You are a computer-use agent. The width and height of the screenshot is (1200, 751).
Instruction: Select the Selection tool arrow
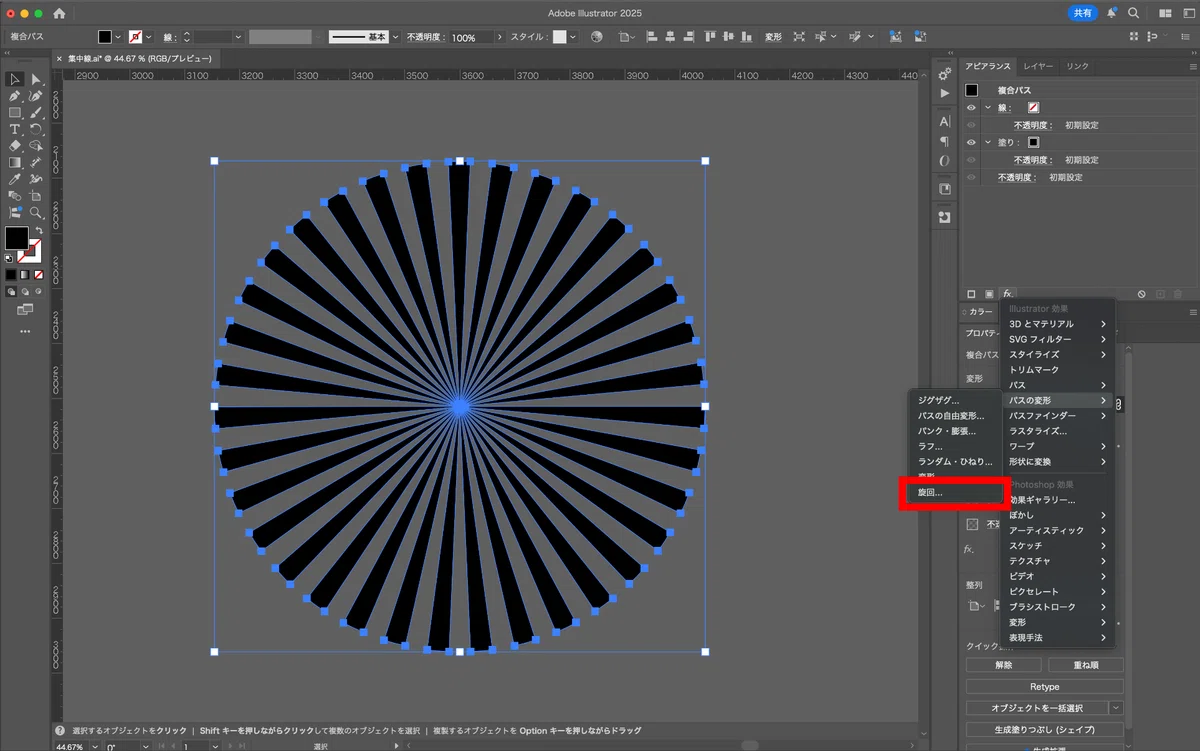pyautogui.click(x=15, y=79)
